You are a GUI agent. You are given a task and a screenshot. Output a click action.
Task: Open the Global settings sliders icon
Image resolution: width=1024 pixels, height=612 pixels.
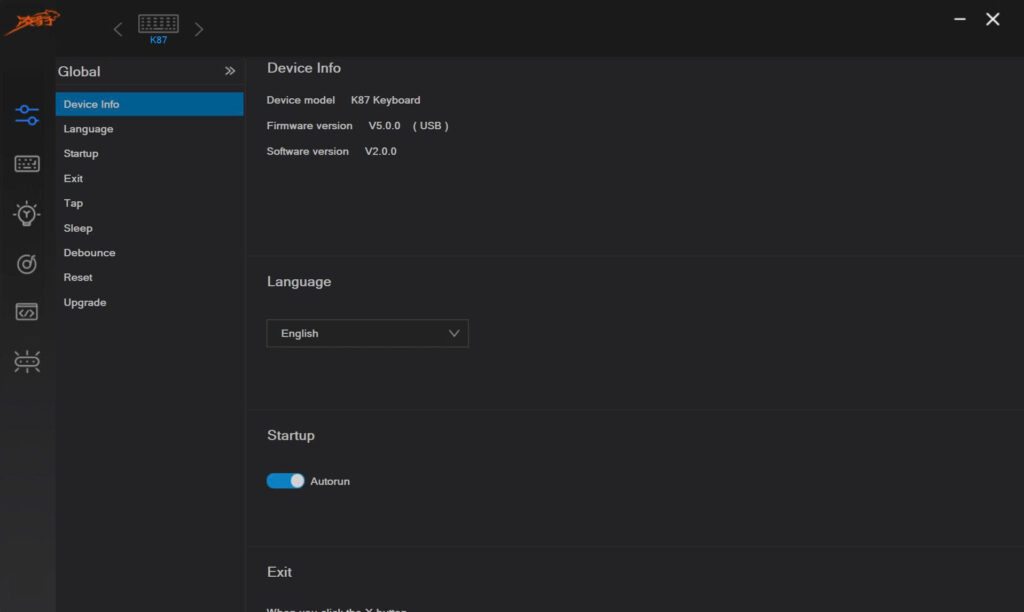(27, 115)
